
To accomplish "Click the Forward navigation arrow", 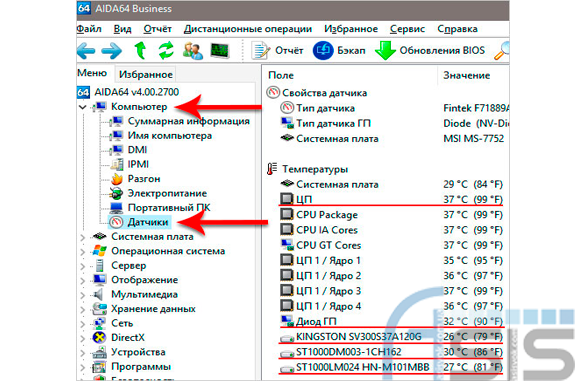I will tap(112, 50).
